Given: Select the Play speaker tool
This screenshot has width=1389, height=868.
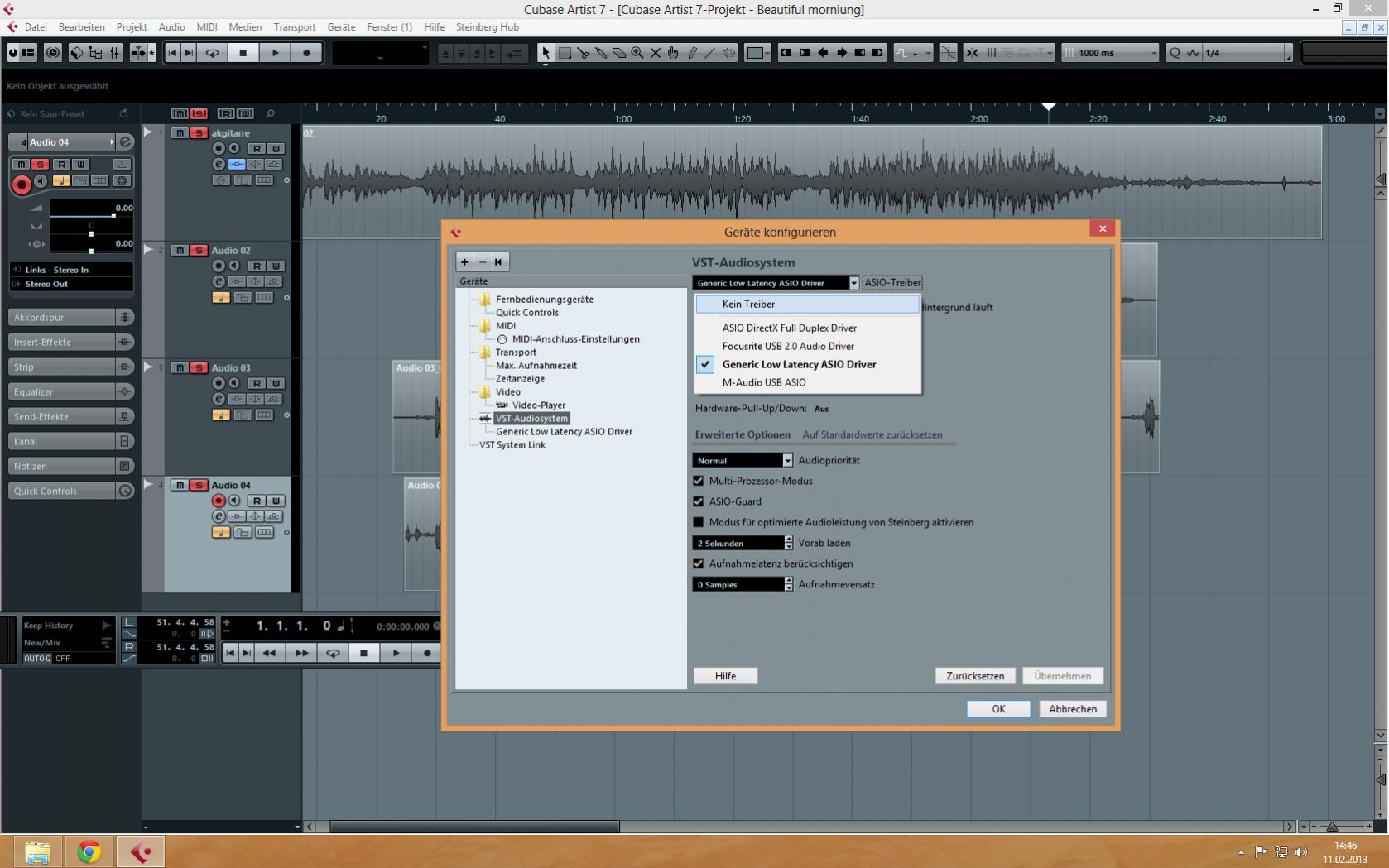Looking at the screenshot, I should pos(728,53).
